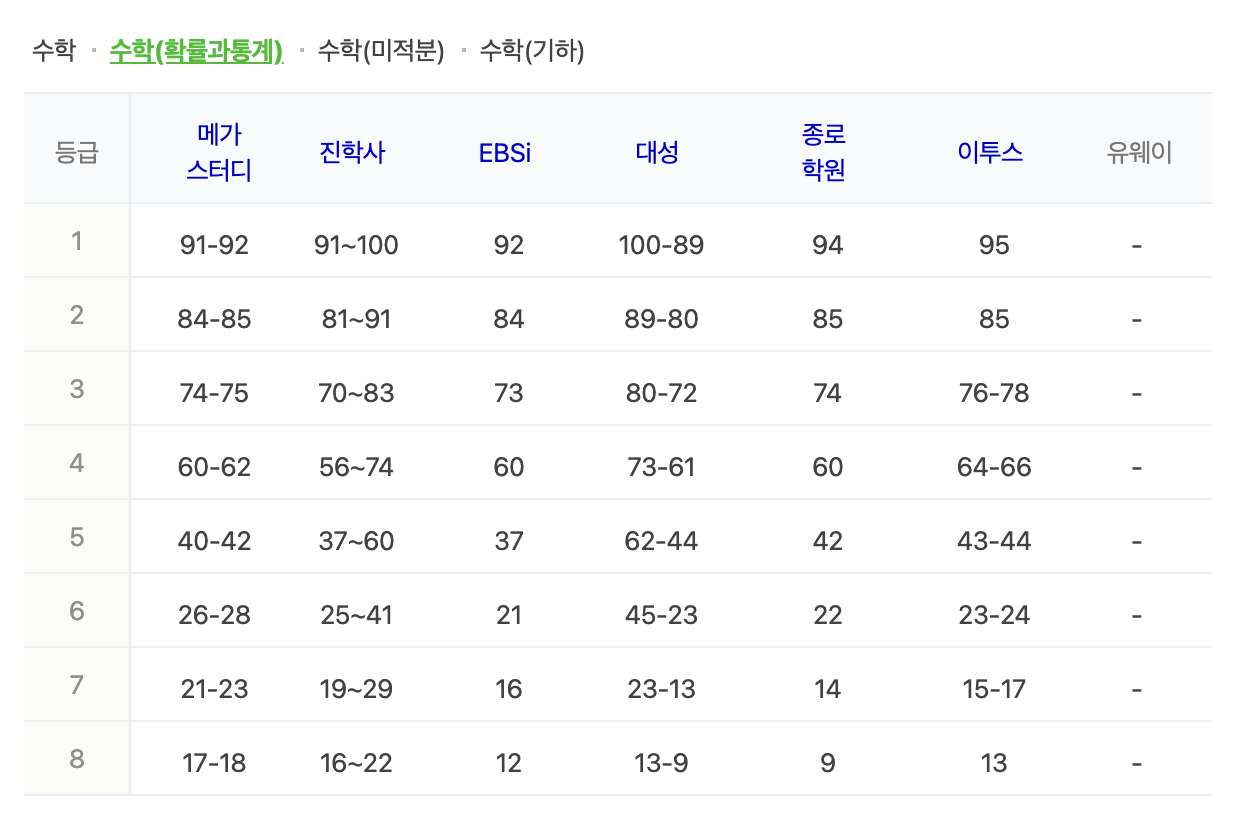
Task: Click the 유웨이 column header
Action: point(1137,148)
